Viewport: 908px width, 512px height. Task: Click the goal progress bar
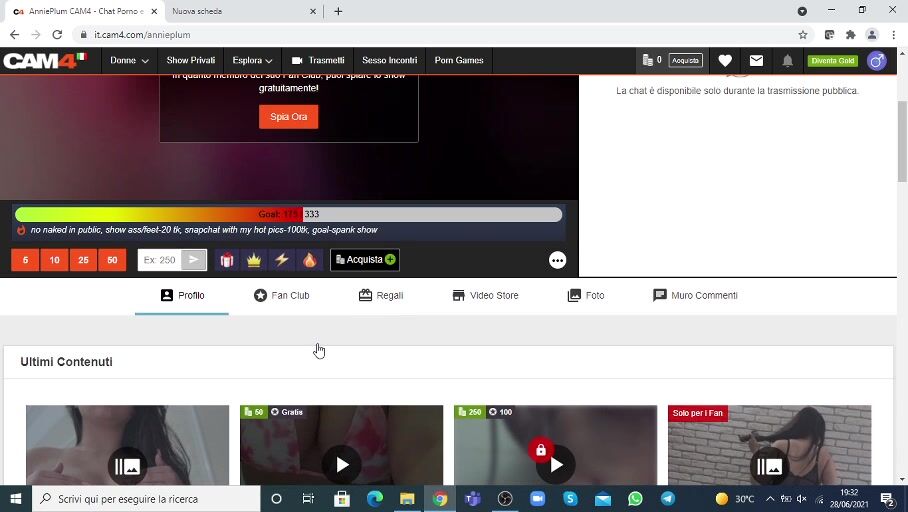coord(288,214)
